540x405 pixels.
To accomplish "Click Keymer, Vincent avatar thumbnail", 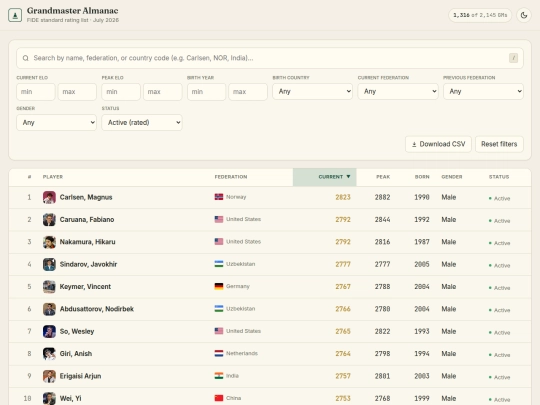I will point(49,287).
